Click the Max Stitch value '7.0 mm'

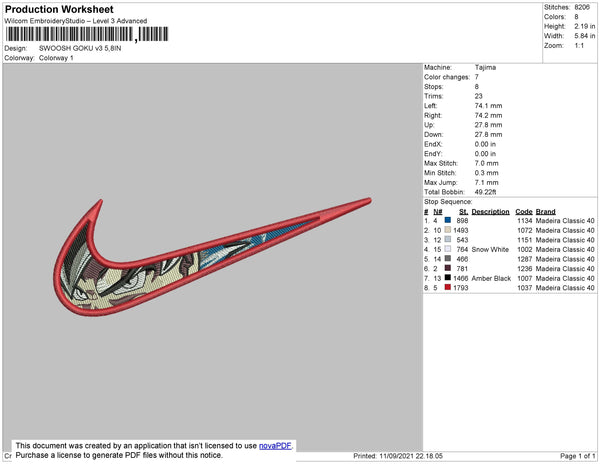tap(486, 163)
